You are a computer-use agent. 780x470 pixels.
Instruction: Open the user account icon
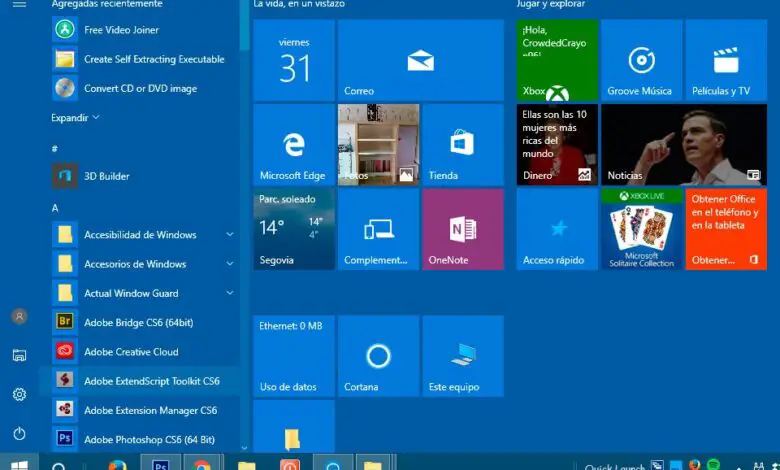click(19, 316)
